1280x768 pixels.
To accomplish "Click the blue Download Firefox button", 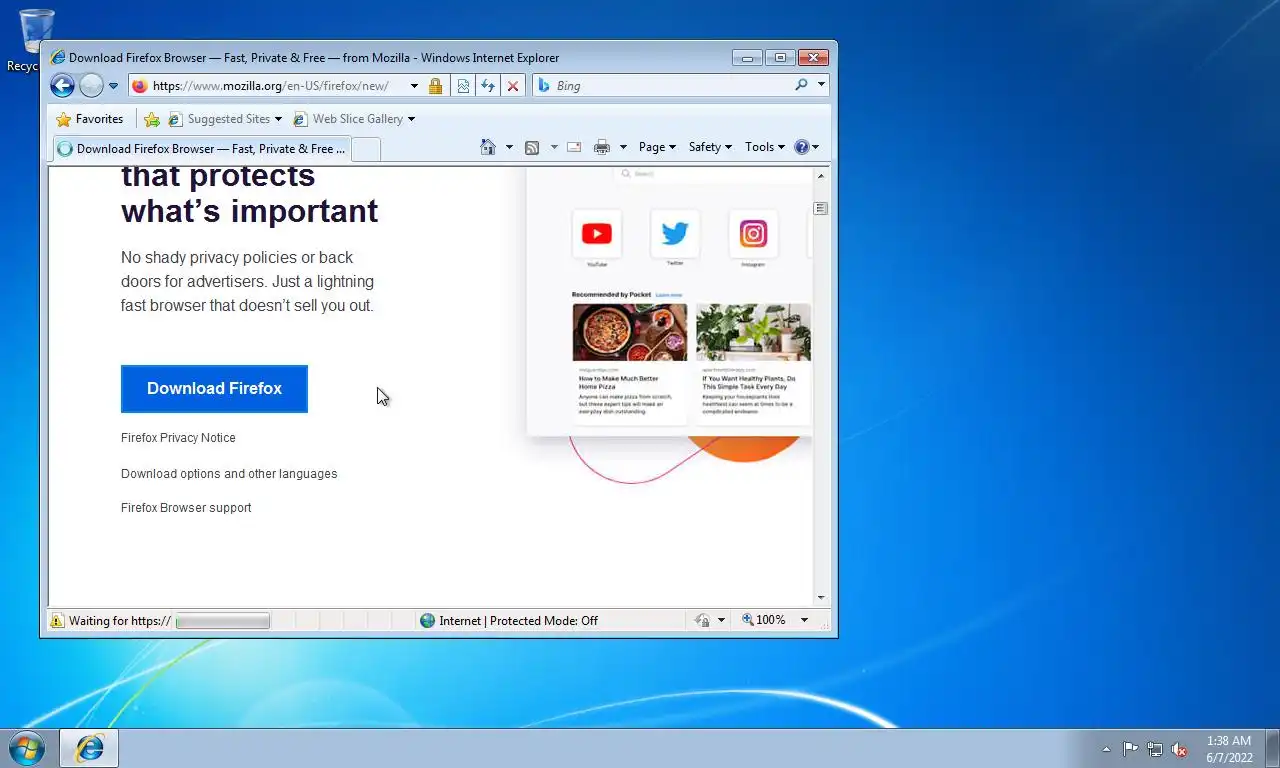I will [214, 389].
